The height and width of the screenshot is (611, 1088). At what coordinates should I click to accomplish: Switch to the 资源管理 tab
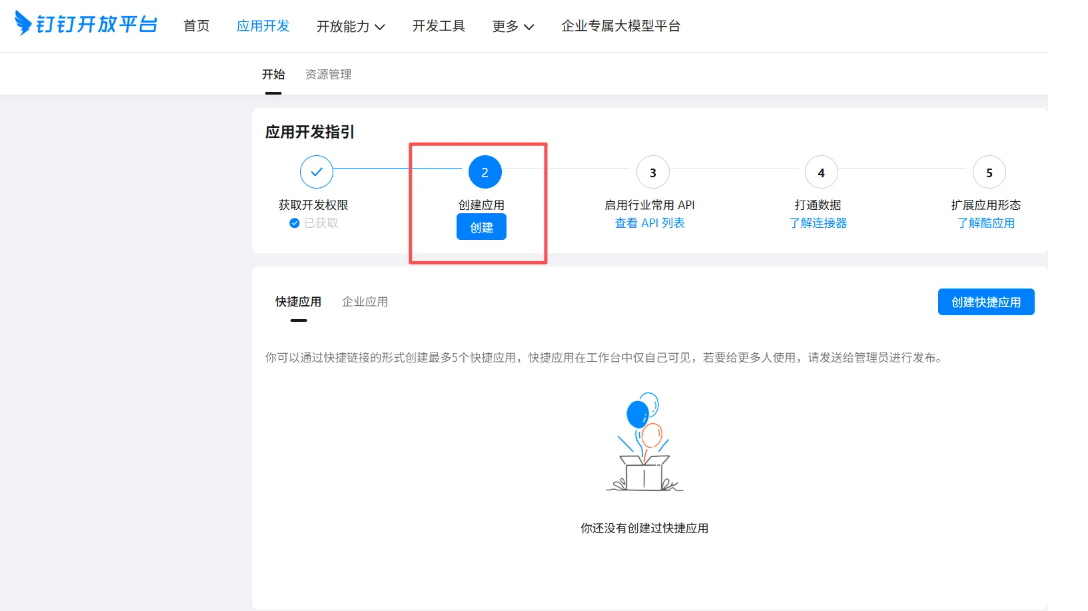328,75
